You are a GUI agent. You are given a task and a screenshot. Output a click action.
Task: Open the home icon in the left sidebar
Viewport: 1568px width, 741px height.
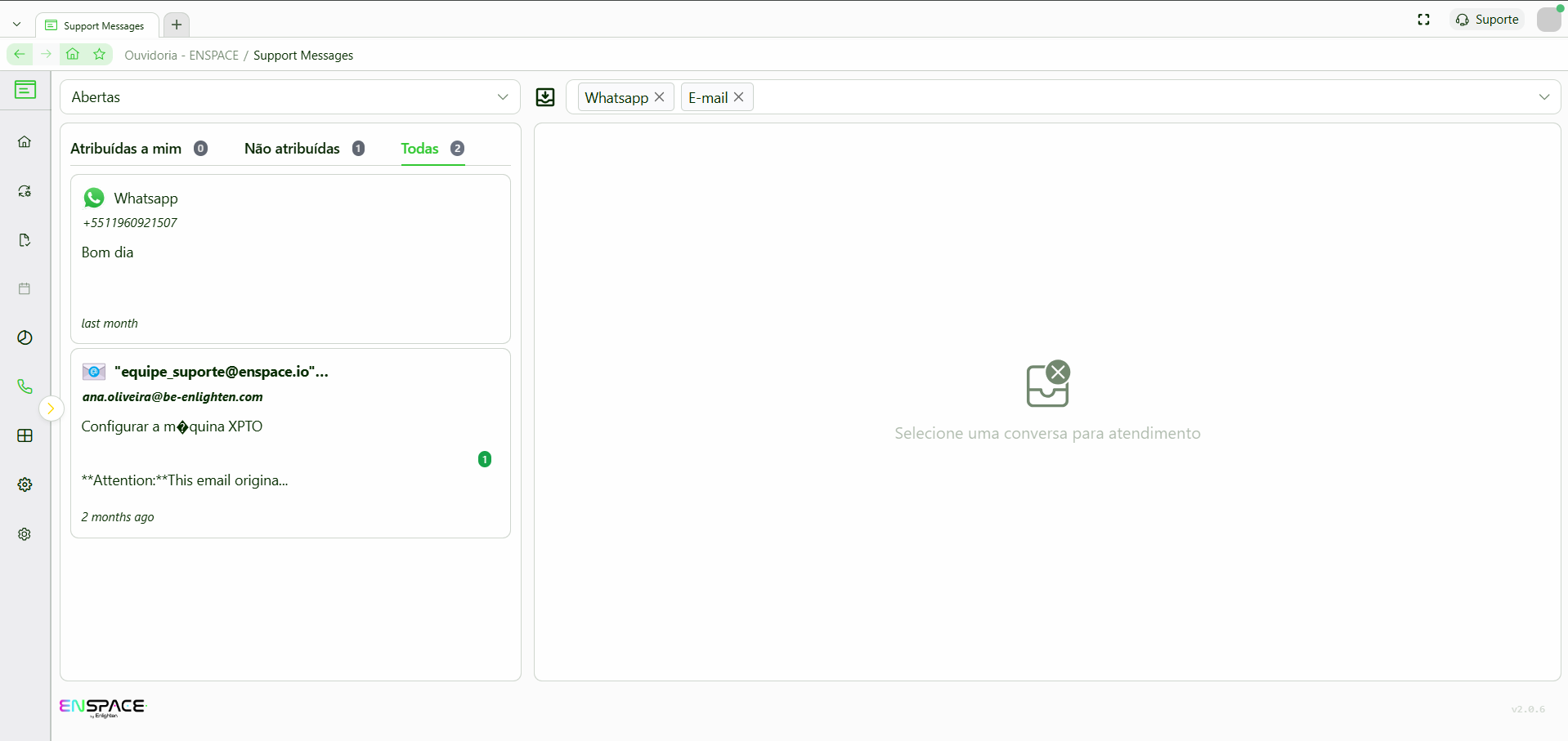pyautogui.click(x=25, y=142)
